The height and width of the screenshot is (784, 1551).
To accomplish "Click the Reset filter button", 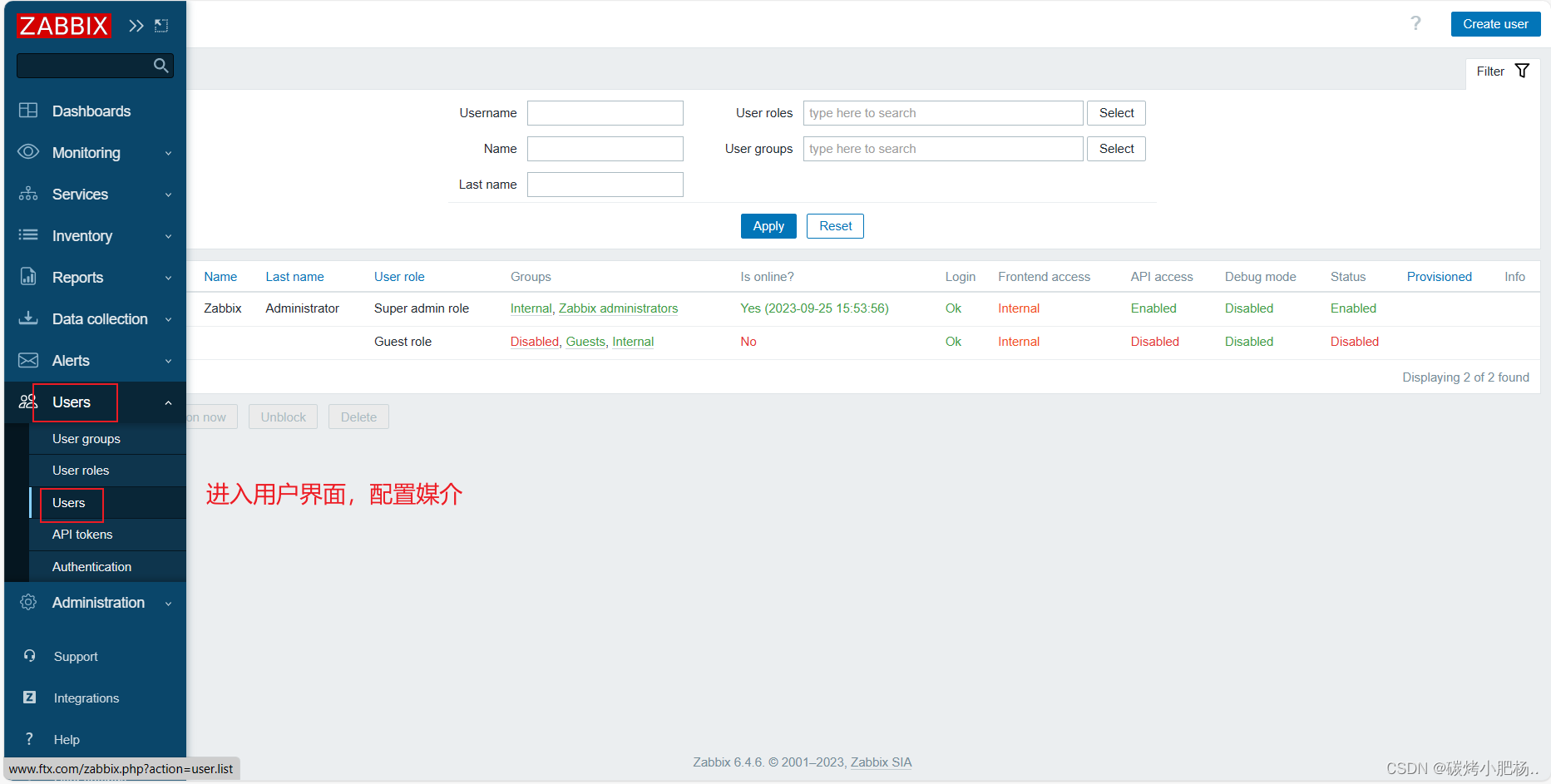I will pos(835,226).
